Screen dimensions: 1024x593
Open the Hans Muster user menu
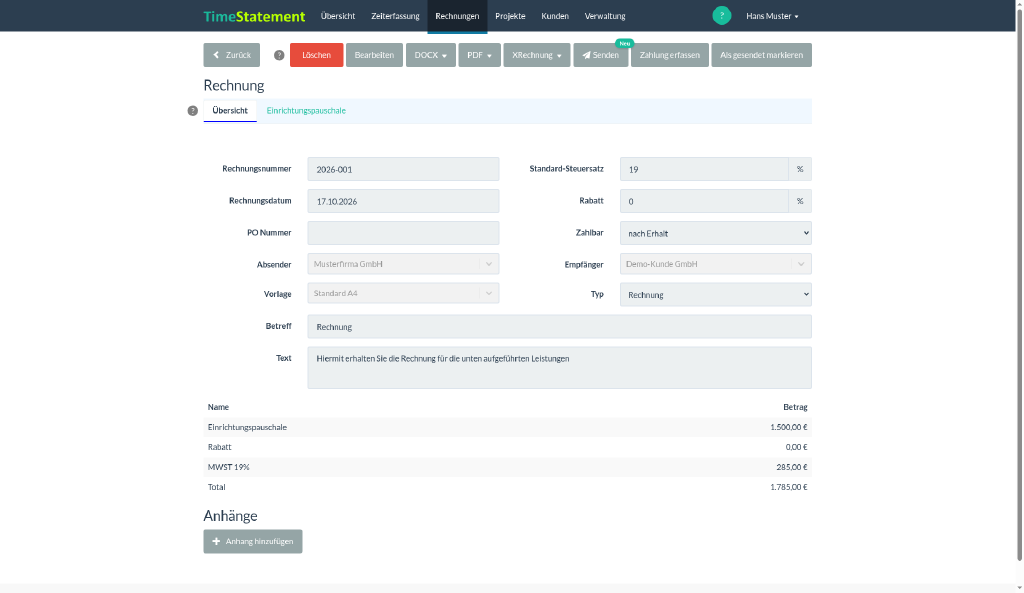pos(773,16)
